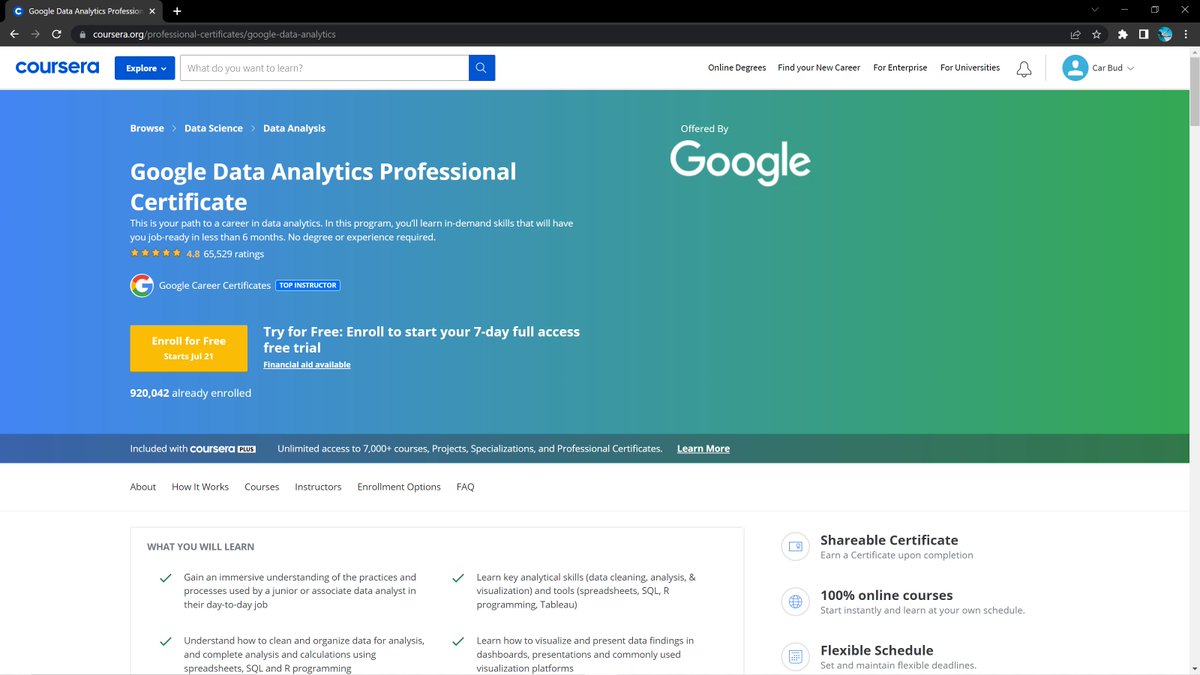This screenshot has height=675, width=1200.
Task: Open the Explore dropdown
Action: tap(144, 67)
